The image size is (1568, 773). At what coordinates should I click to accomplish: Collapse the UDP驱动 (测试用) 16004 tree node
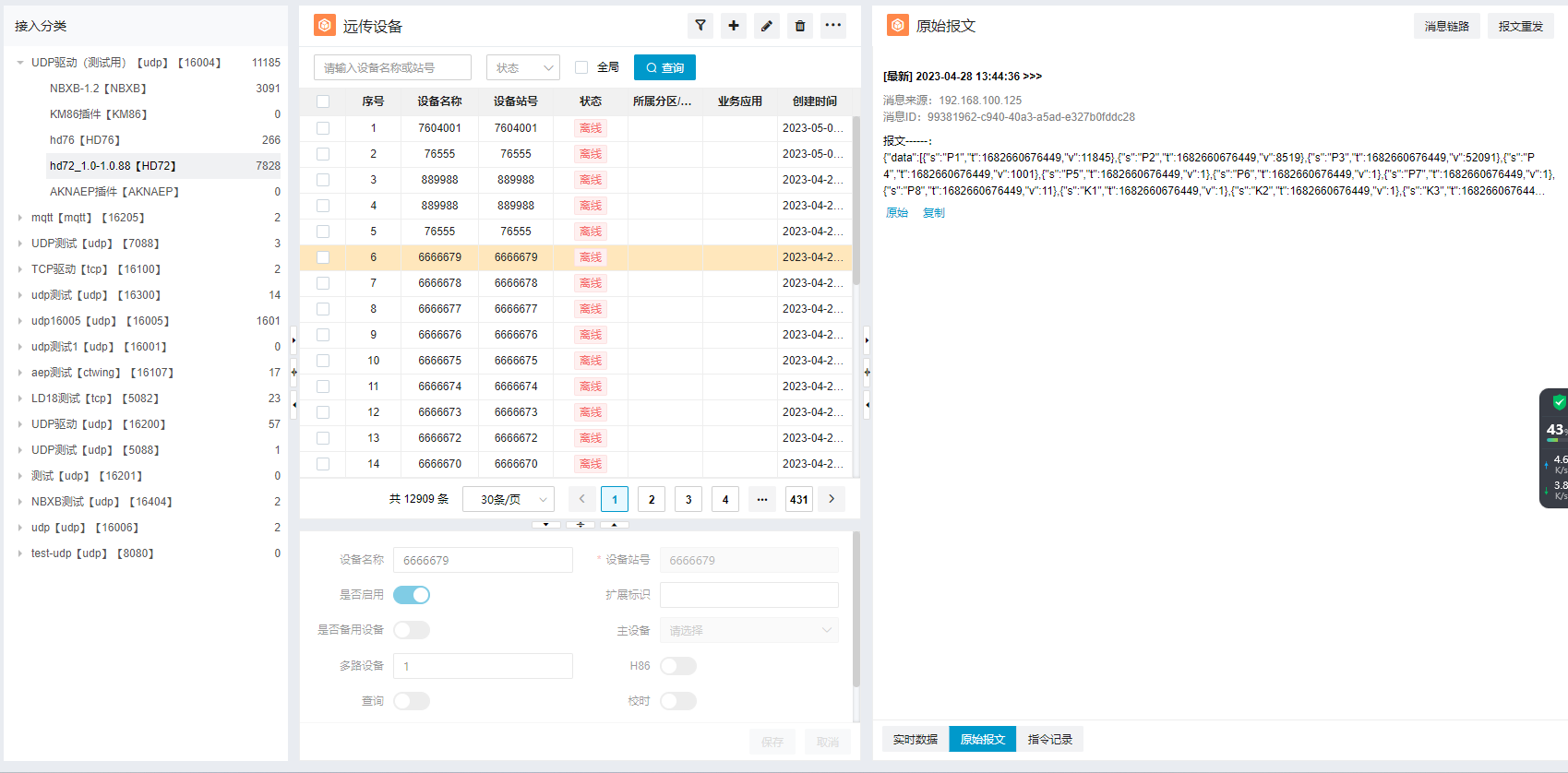pyautogui.click(x=20, y=63)
